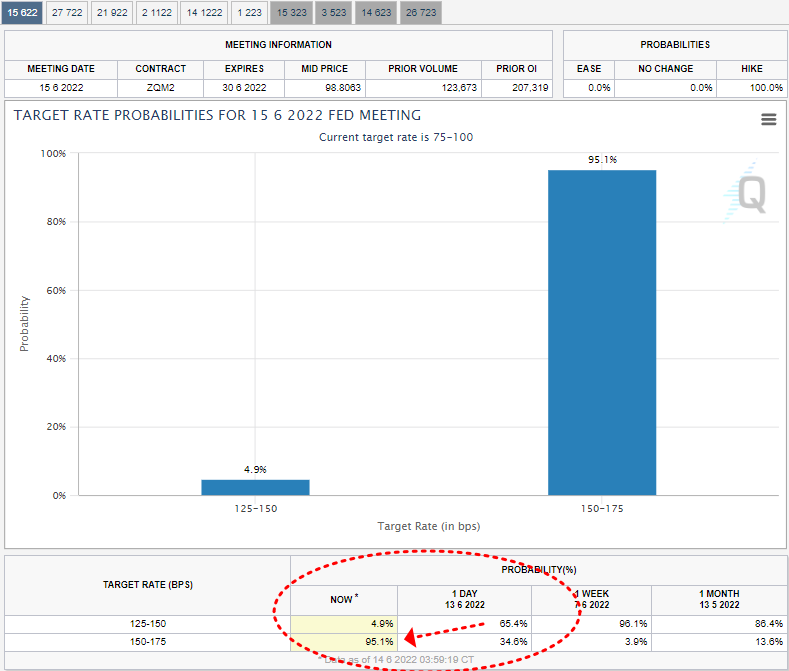This screenshot has width=789, height=671.
Task: Click the NOW column header
Action: [344, 600]
